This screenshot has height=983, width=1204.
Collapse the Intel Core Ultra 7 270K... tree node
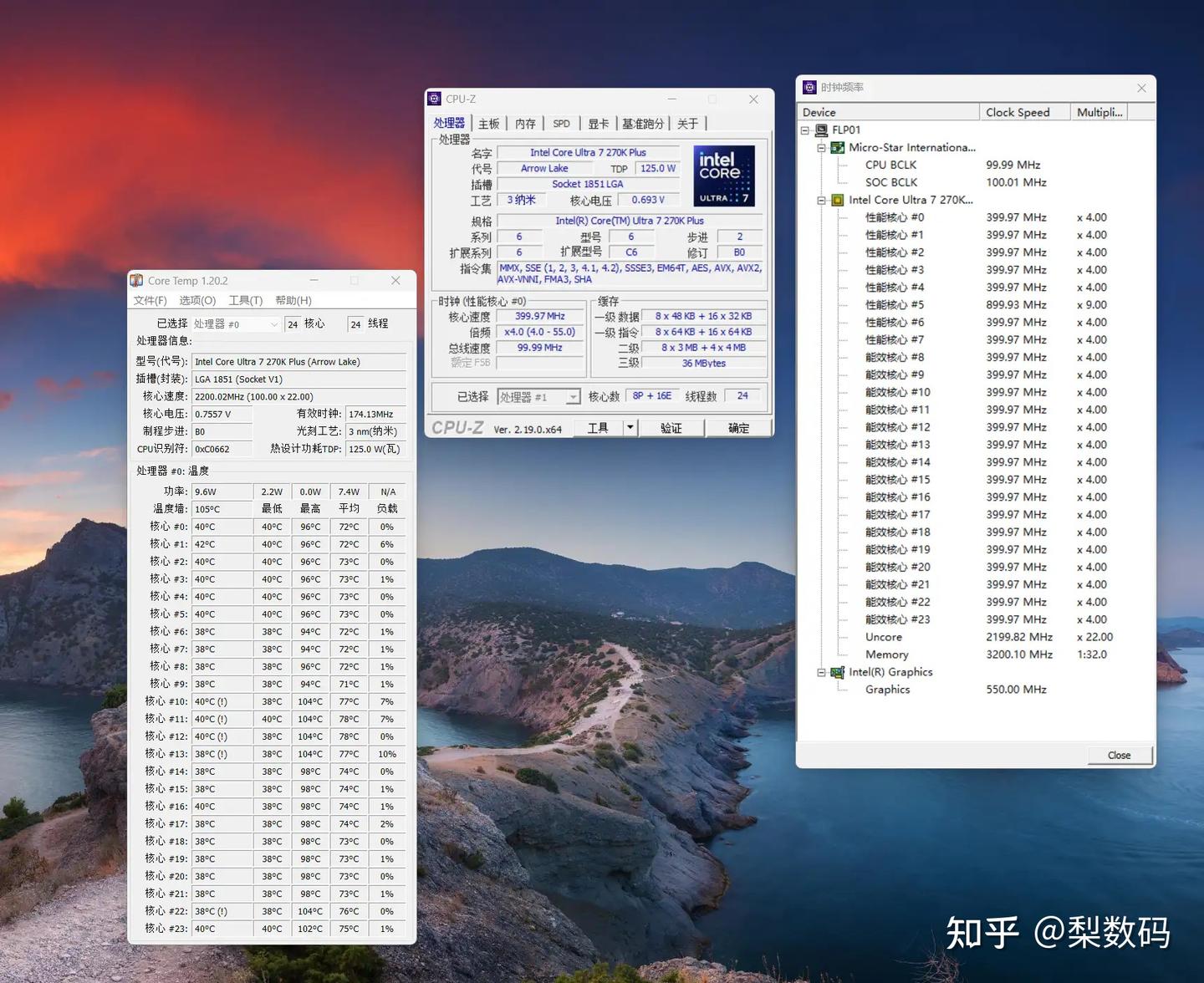821,201
